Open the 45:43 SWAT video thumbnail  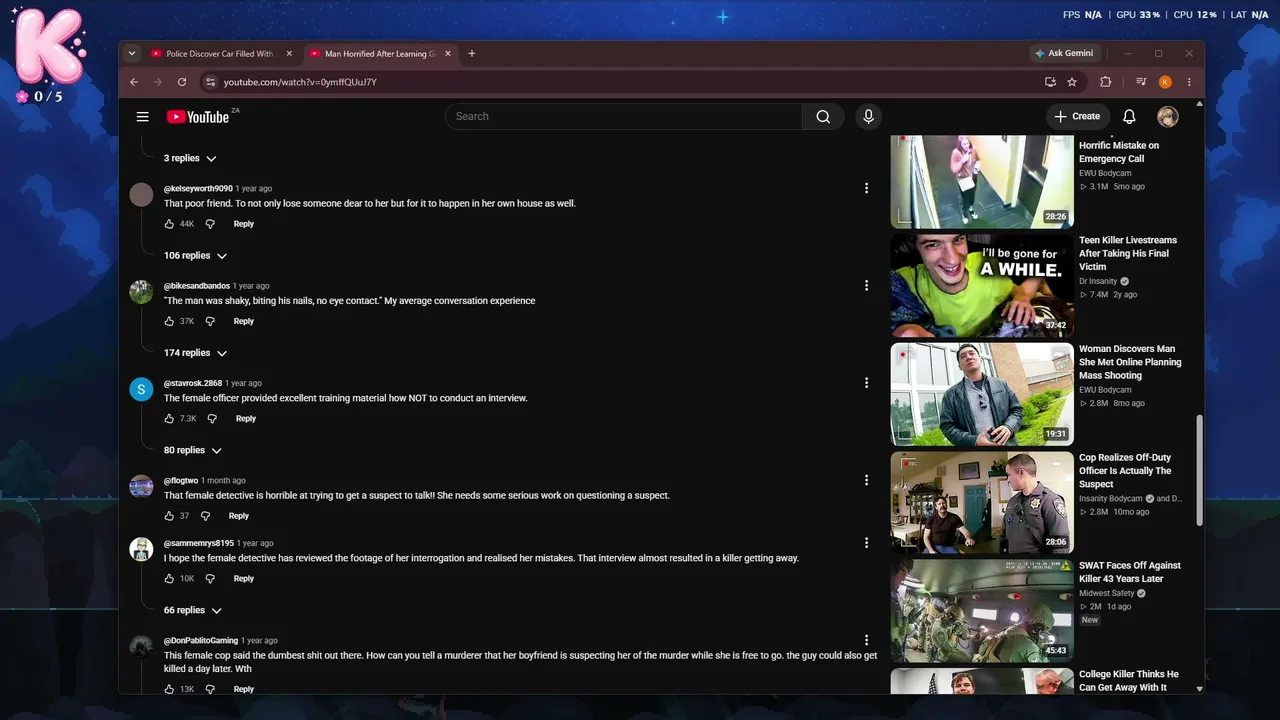982,611
